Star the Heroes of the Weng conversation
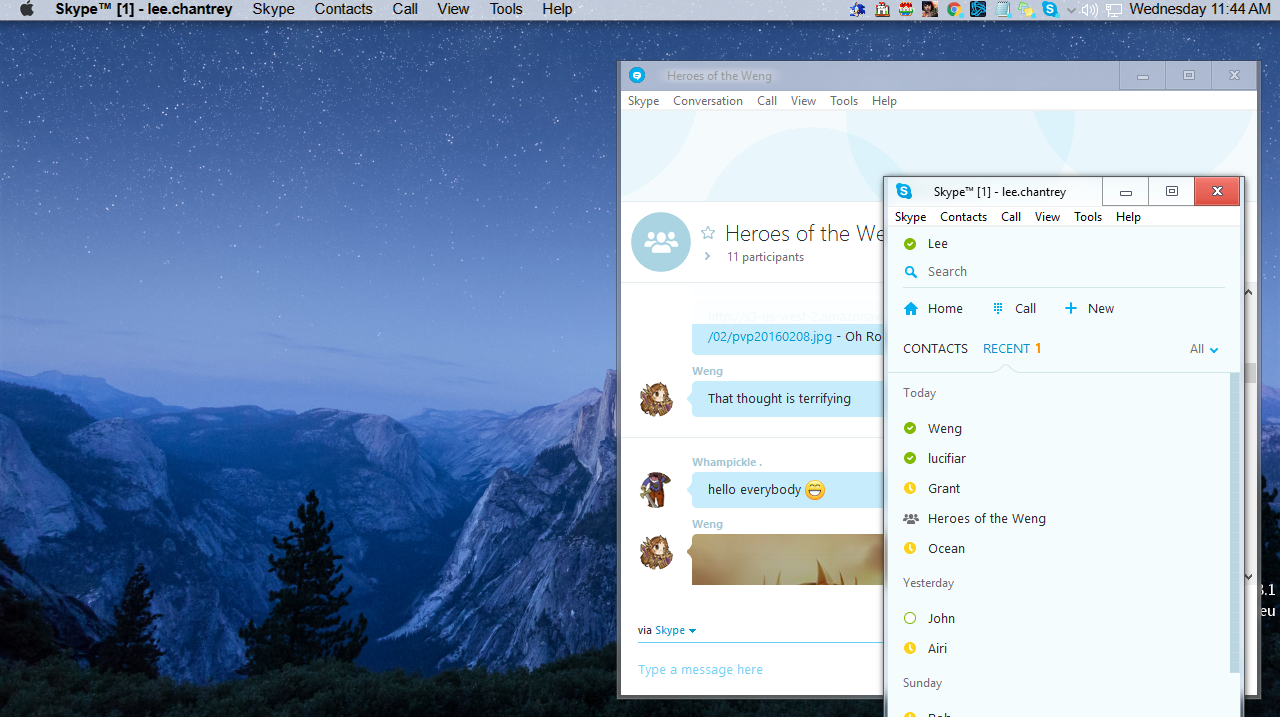Screen dimensions: 1280x717 (x=708, y=233)
